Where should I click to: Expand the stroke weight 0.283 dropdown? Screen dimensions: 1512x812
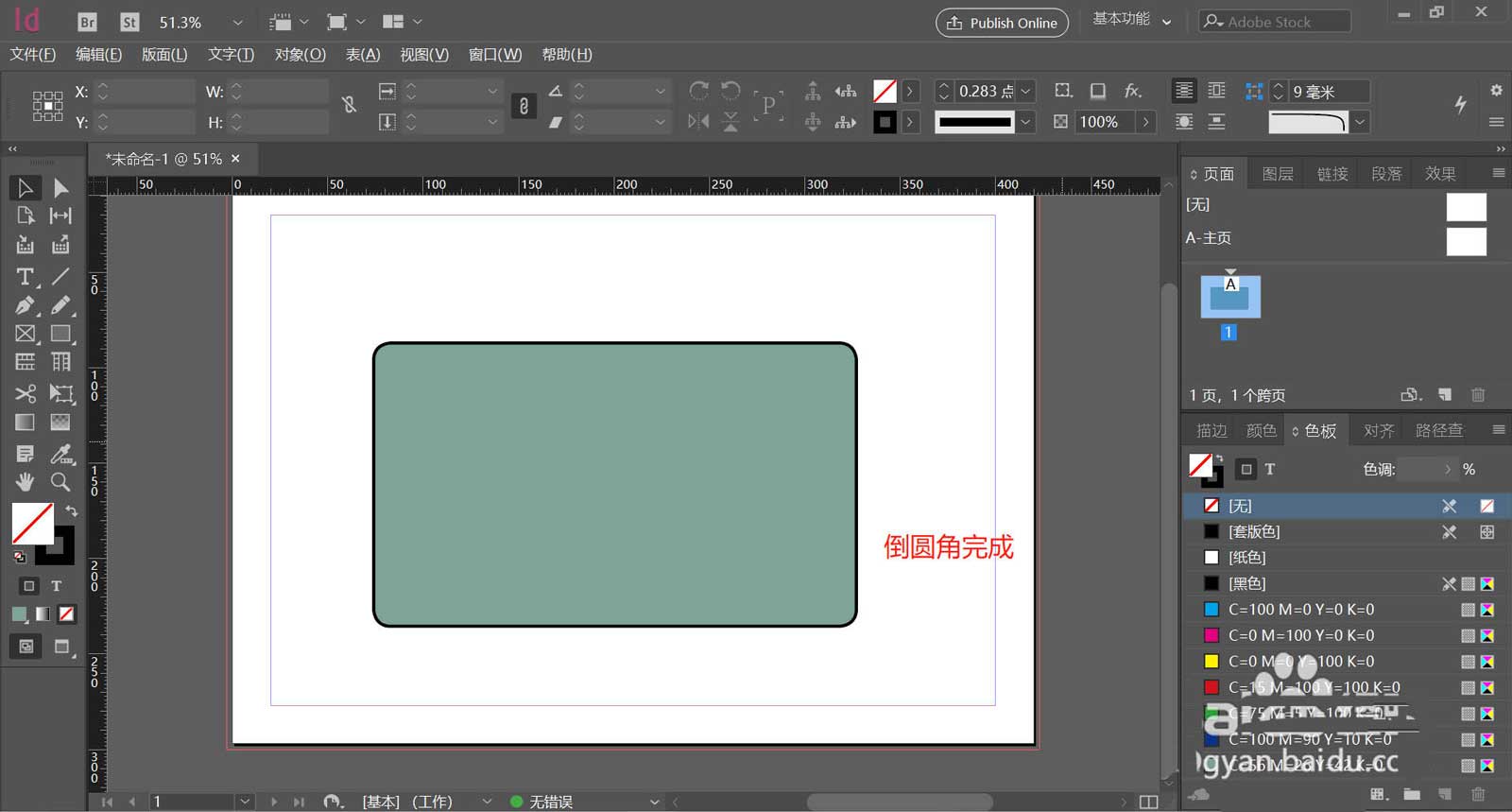pos(1026,91)
